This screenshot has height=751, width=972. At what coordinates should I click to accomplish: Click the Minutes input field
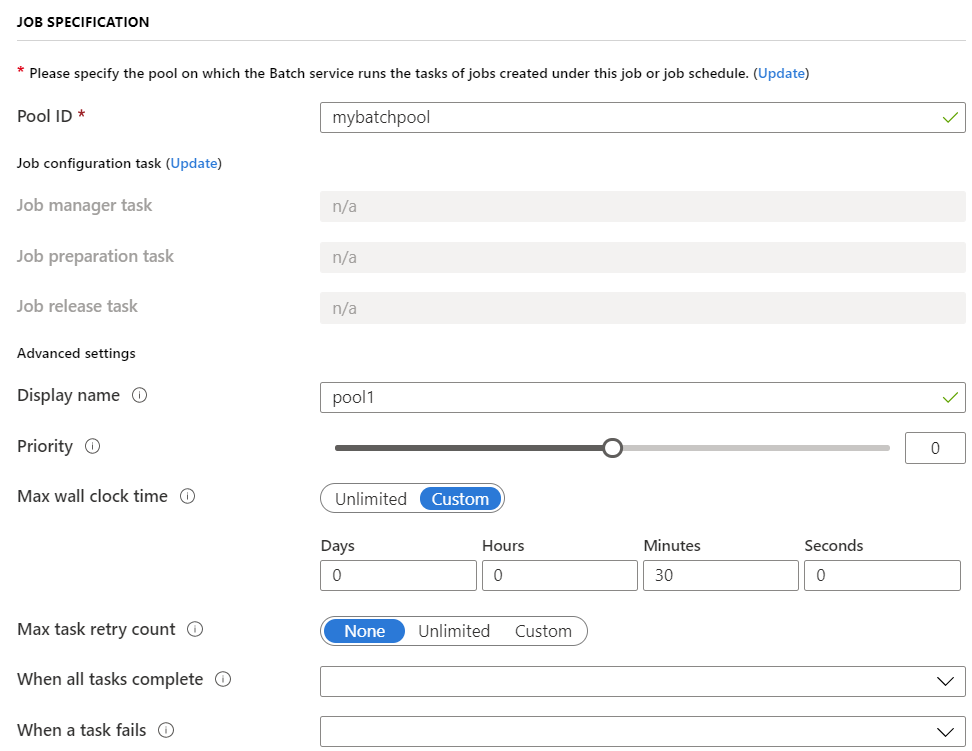[x=720, y=575]
